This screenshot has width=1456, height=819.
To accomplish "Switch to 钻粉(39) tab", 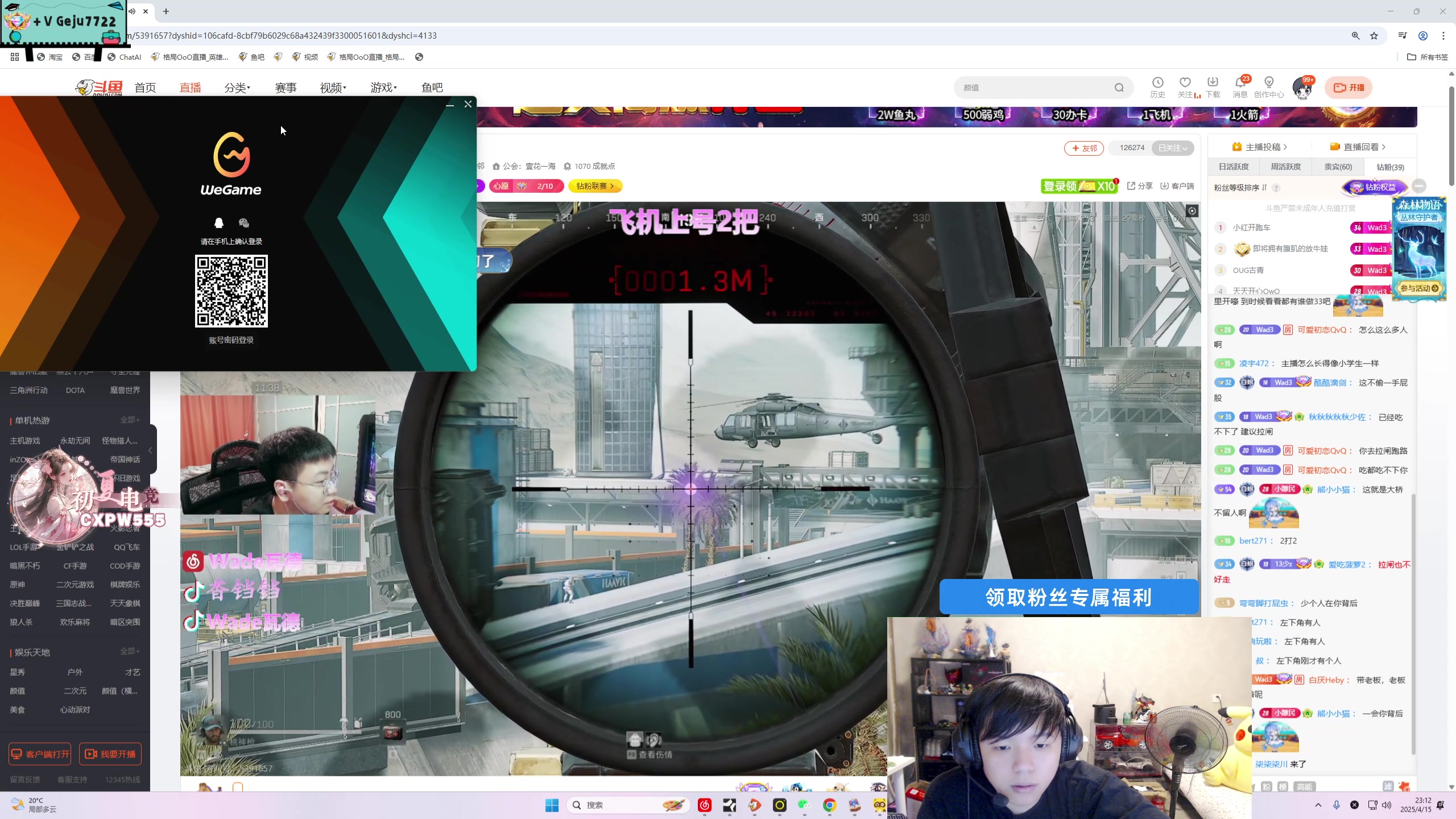I will (1390, 167).
